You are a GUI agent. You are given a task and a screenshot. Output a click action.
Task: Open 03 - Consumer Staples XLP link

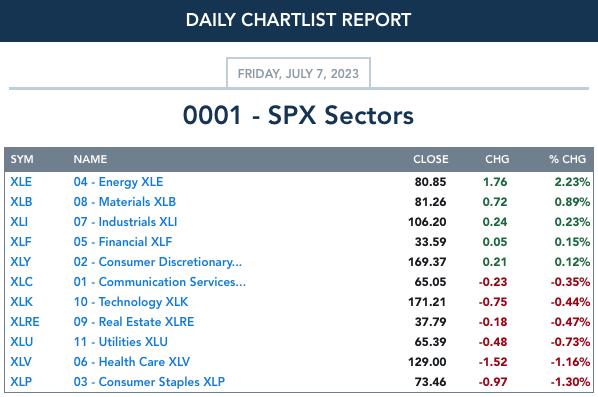[149, 382]
